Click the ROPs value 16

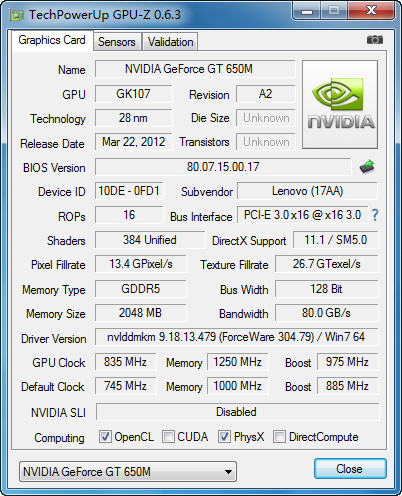129,215
